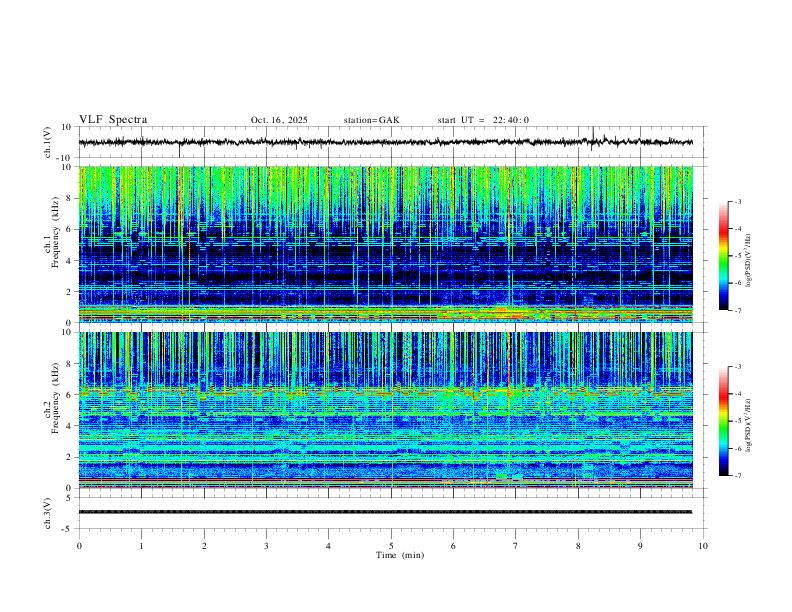
Task: Click the "4" kHz tick on ch.2 frequency axis
Action: pos(70,426)
